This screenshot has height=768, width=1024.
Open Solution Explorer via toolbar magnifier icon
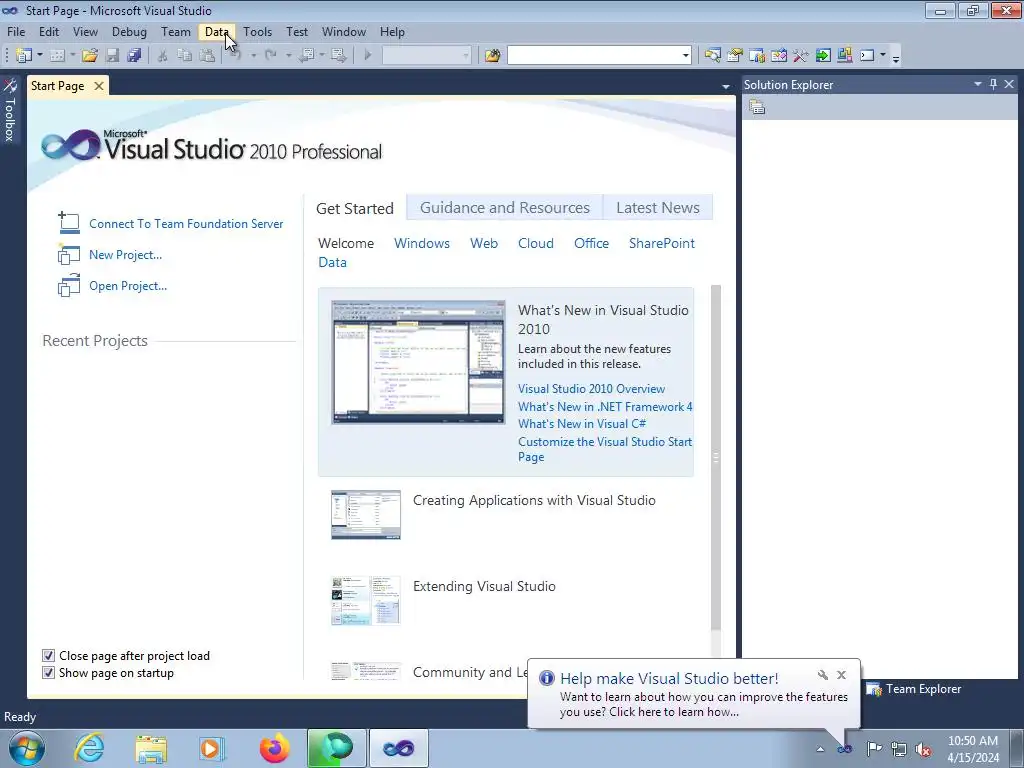[712, 56]
